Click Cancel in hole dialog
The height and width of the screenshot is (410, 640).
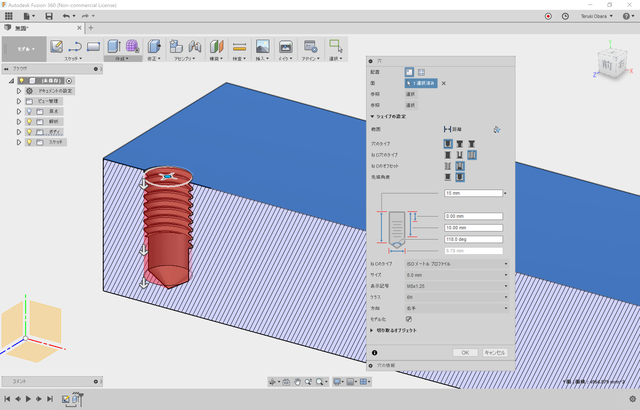(x=495, y=352)
